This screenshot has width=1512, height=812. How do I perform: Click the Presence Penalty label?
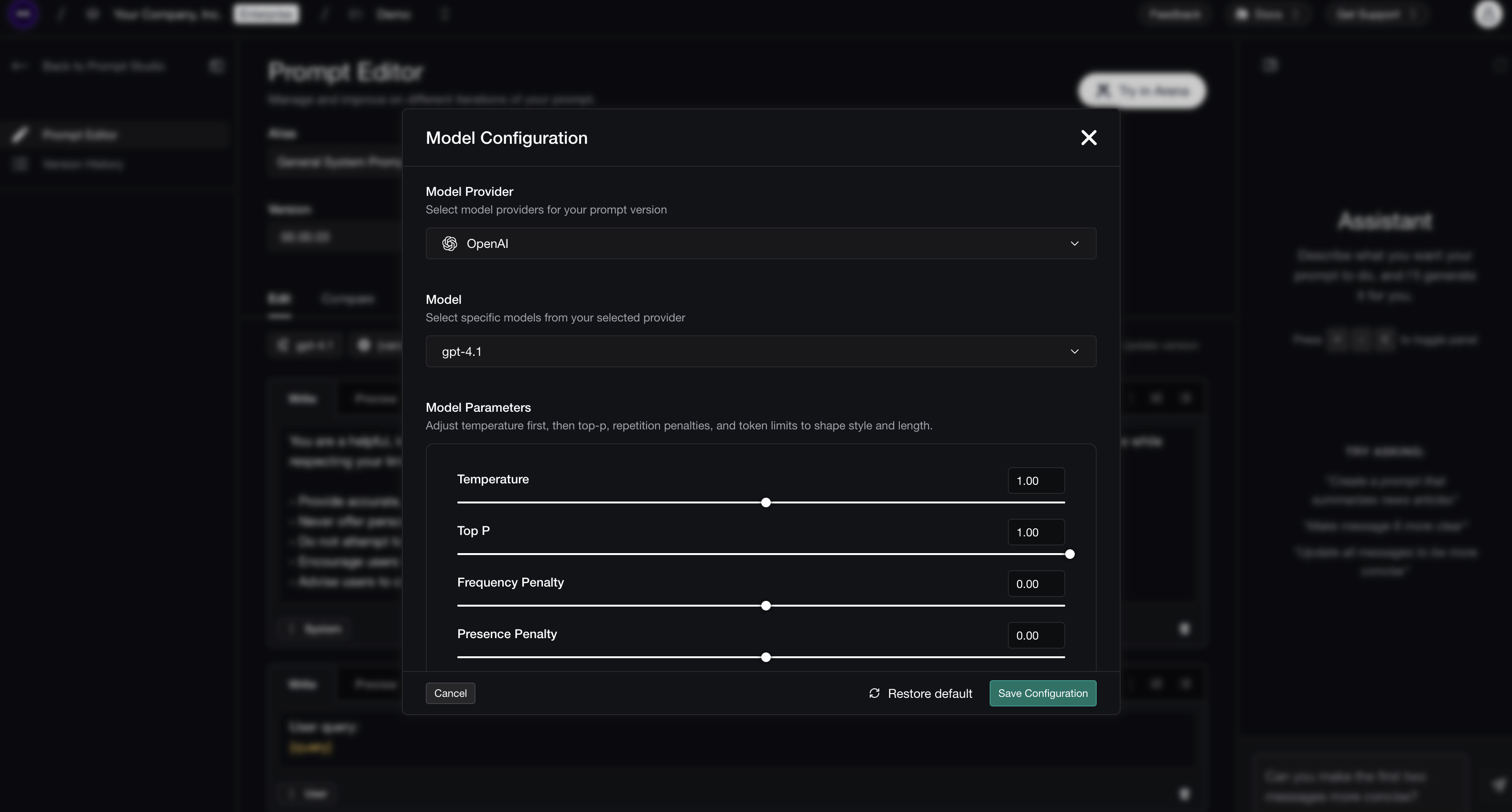tap(507, 634)
